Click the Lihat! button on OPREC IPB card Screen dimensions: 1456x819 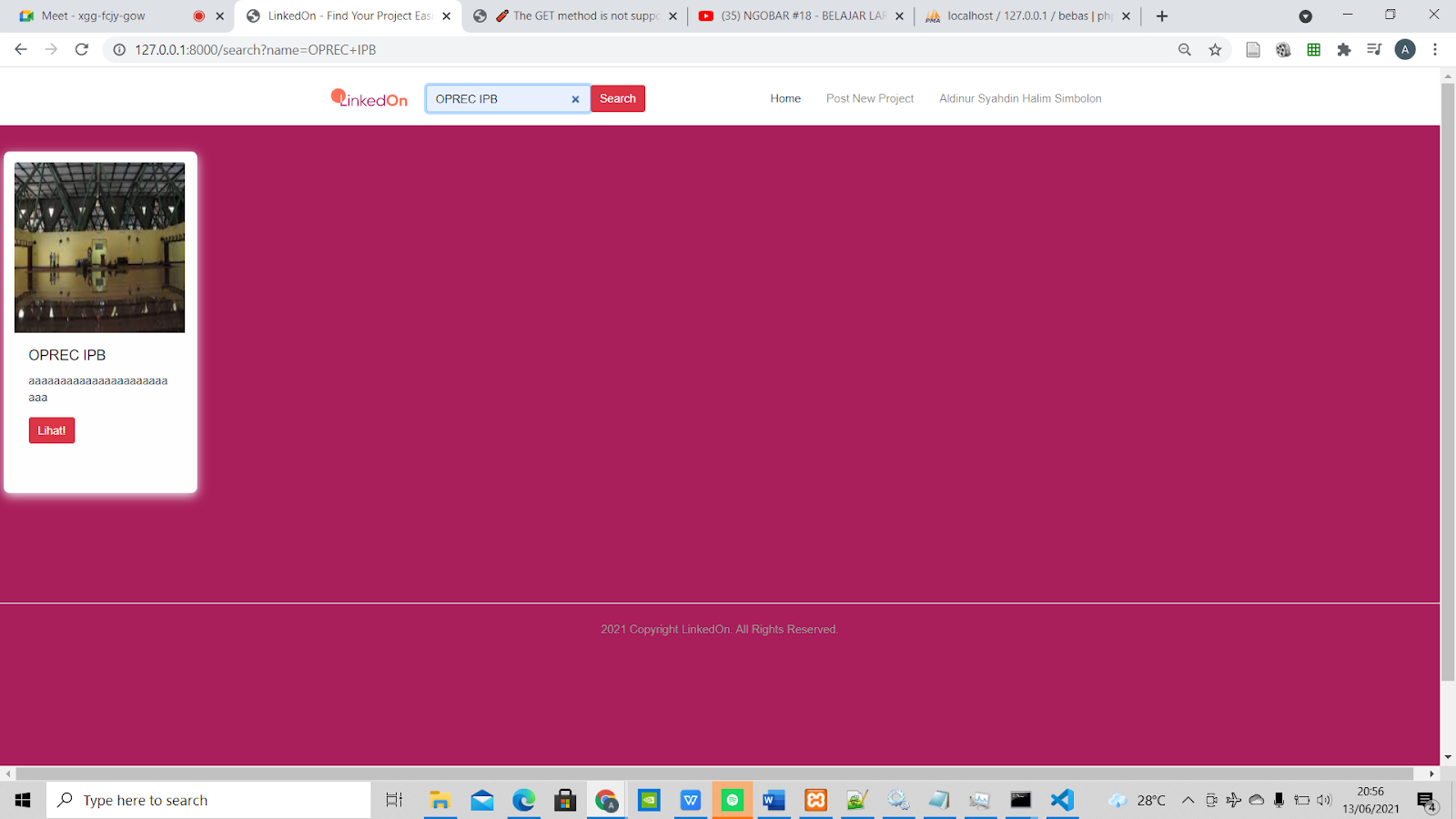pyautogui.click(x=51, y=430)
